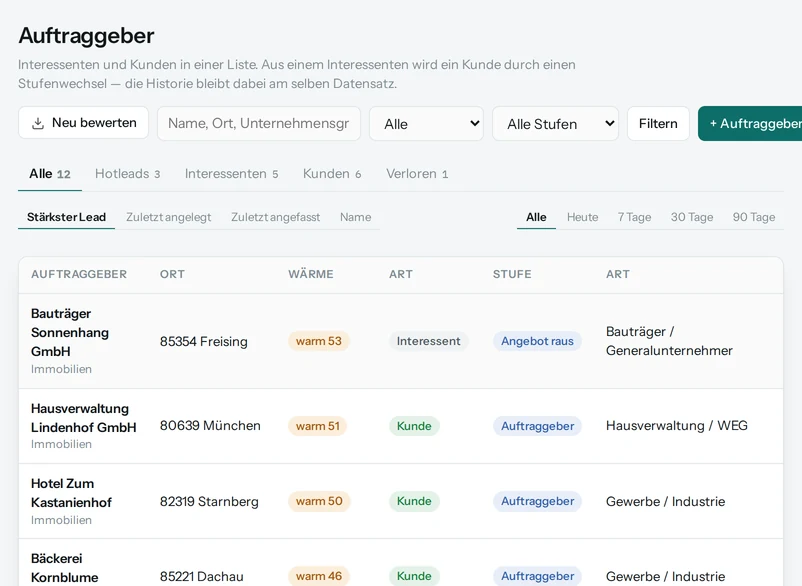This screenshot has height=586, width=802.
Task: Click the Filtern button
Action: pyautogui.click(x=658, y=123)
